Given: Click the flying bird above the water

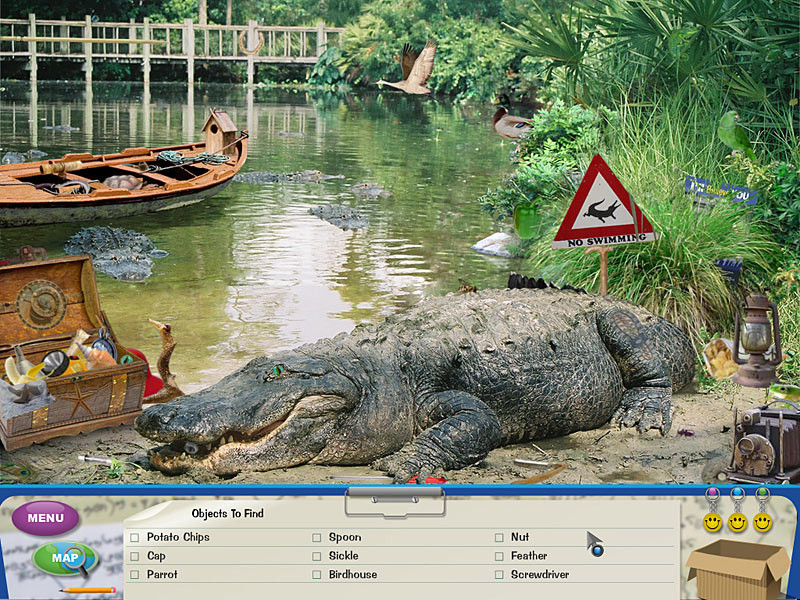Looking at the screenshot, I should (x=410, y=70).
